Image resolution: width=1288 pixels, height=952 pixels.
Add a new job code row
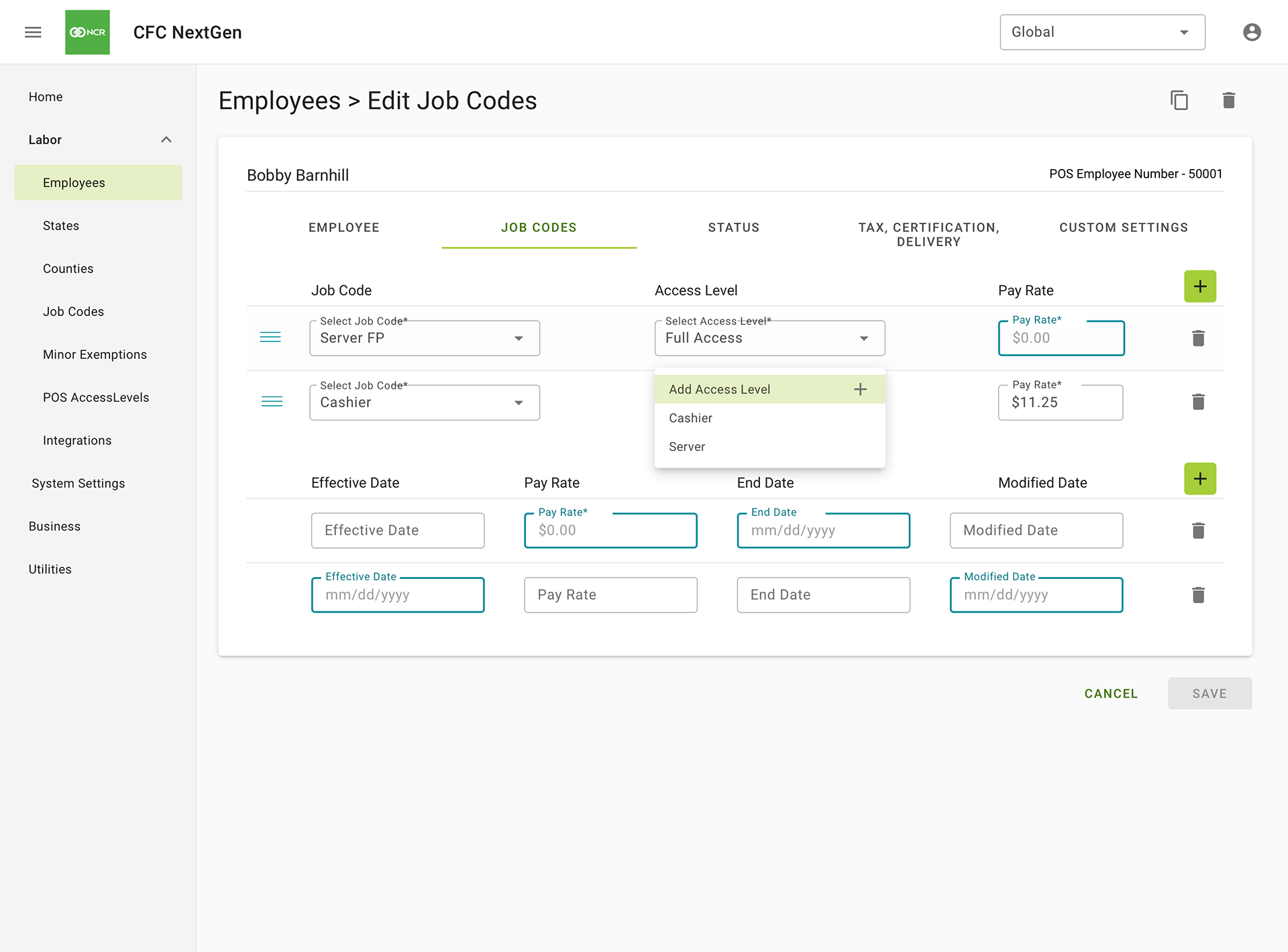point(1199,286)
